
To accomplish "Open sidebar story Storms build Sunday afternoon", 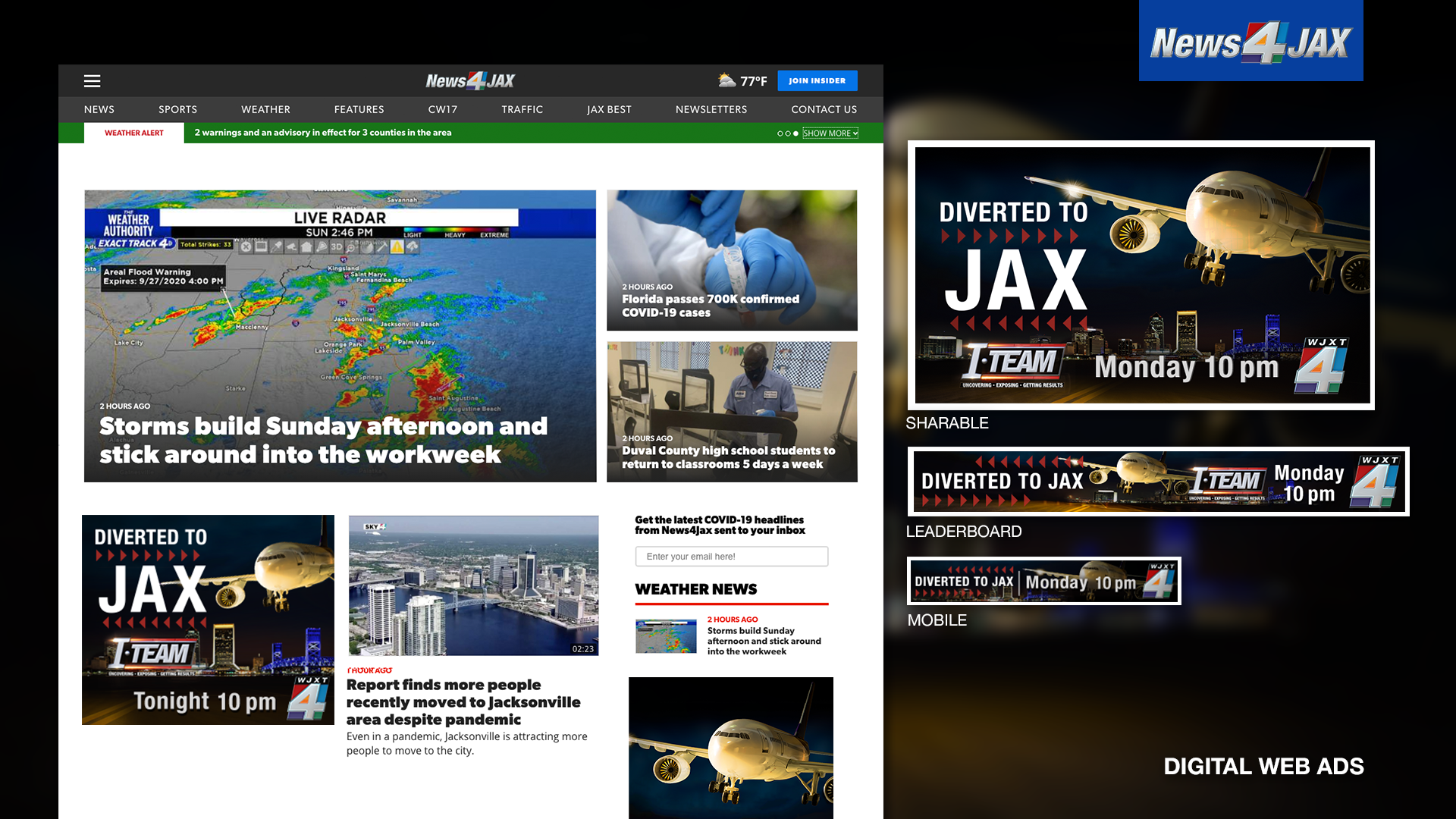I will click(764, 641).
